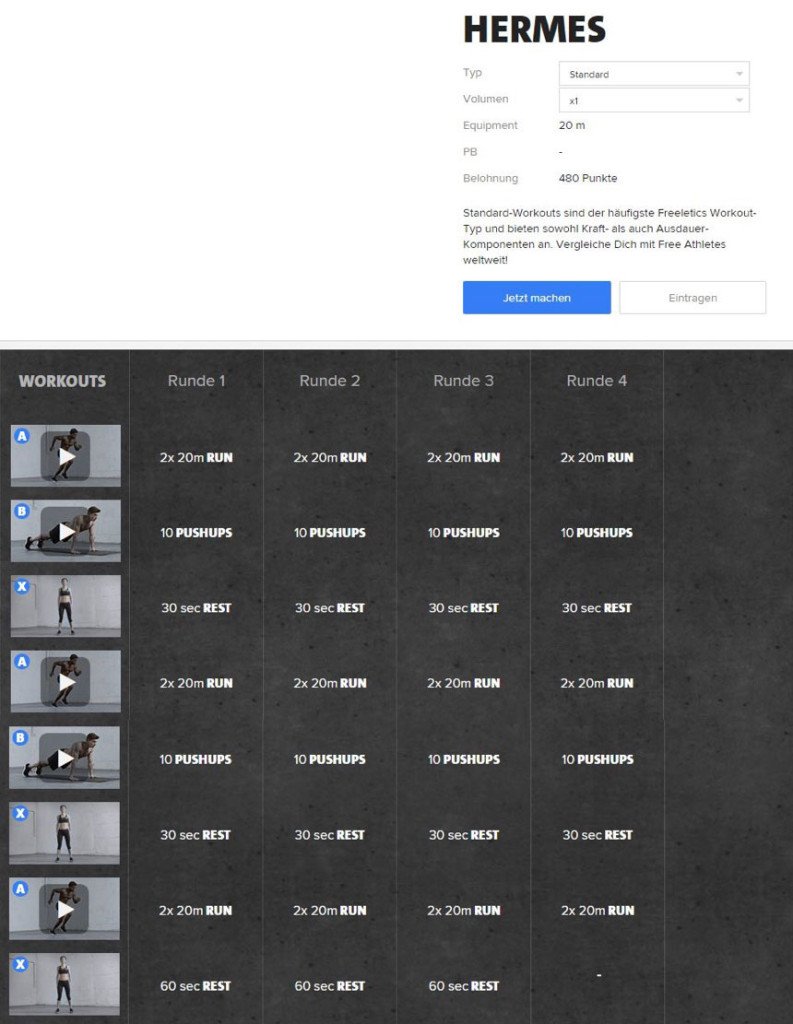Click the Standard-Workouts description paragraph
Image resolution: width=793 pixels, height=1024 pixels.
click(609, 236)
